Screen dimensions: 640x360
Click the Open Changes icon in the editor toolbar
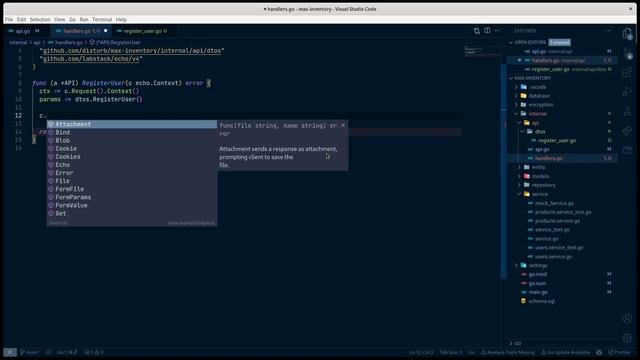coord(477,31)
